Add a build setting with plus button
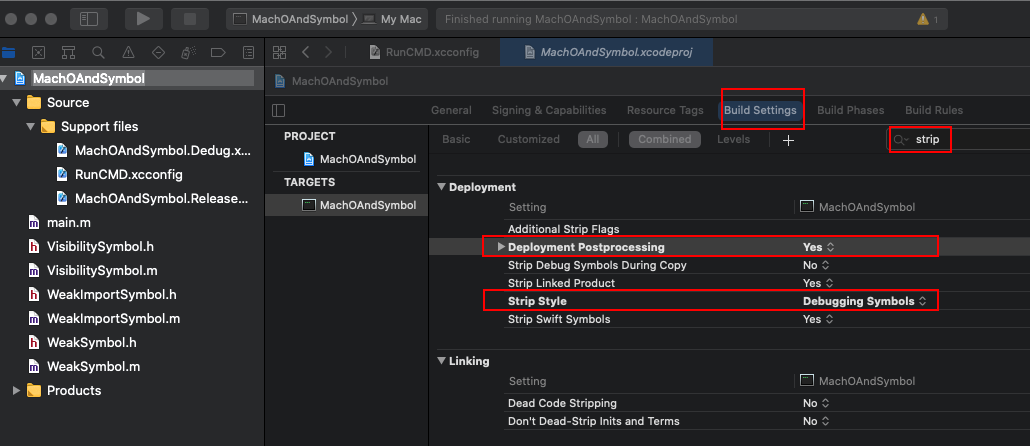The height and width of the screenshot is (446, 1030). [x=789, y=140]
